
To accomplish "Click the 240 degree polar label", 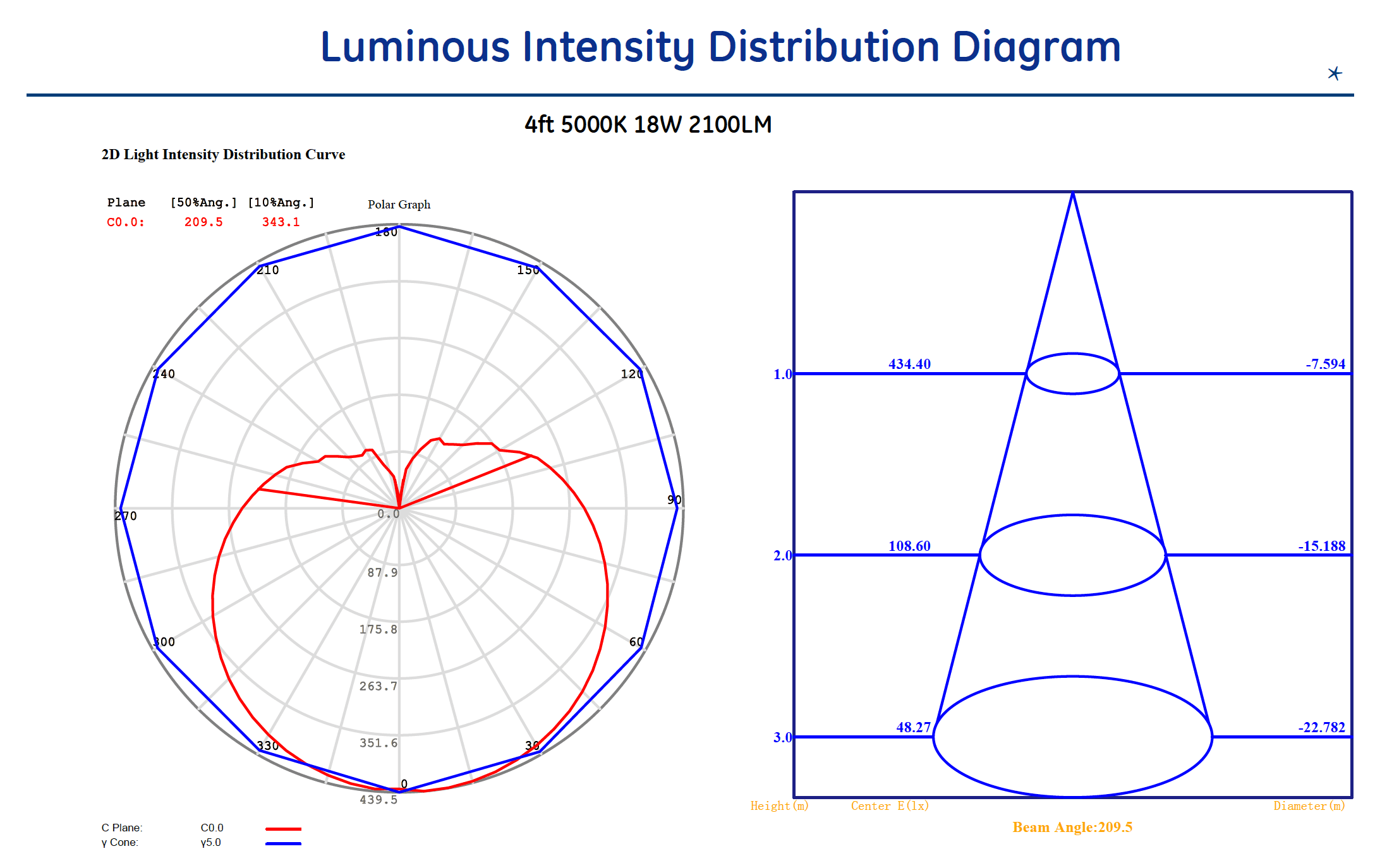I will pyautogui.click(x=164, y=374).
